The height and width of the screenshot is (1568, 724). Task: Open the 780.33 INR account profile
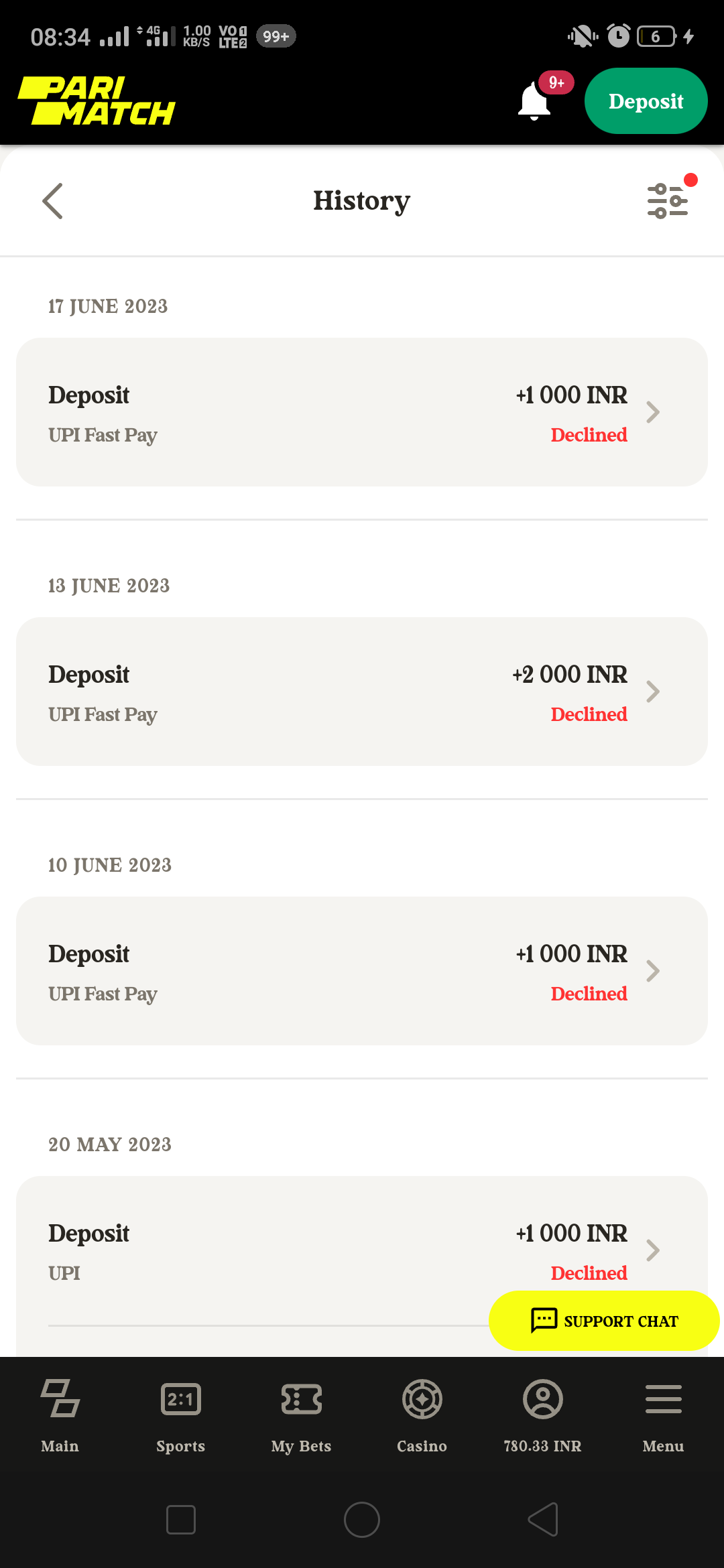(x=543, y=1415)
